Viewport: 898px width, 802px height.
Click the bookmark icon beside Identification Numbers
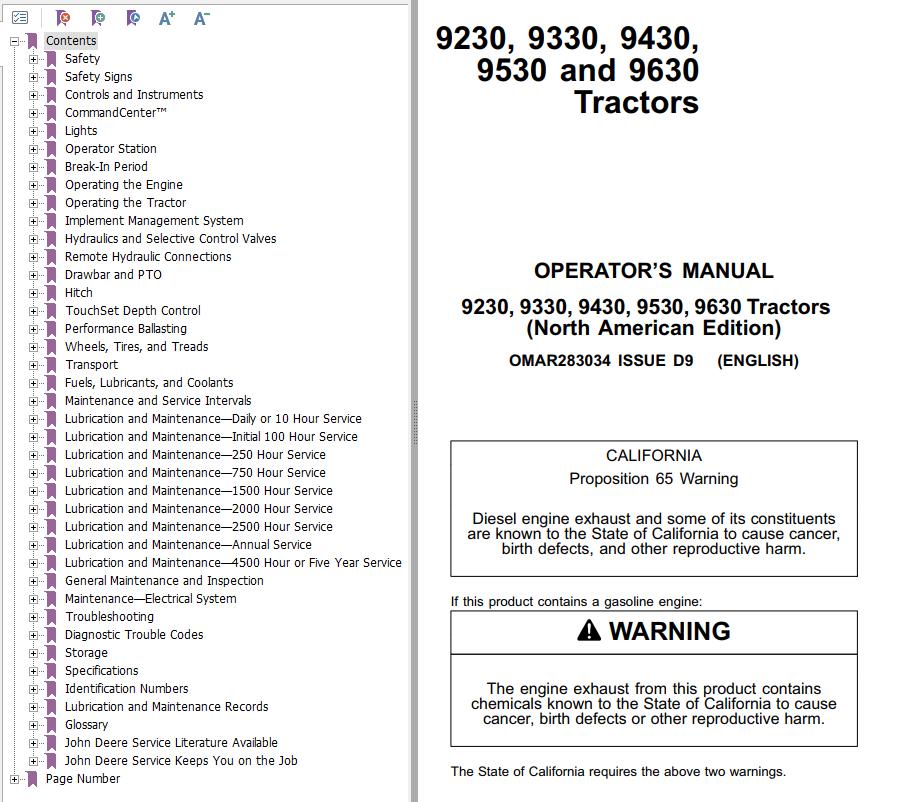tap(51, 689)
